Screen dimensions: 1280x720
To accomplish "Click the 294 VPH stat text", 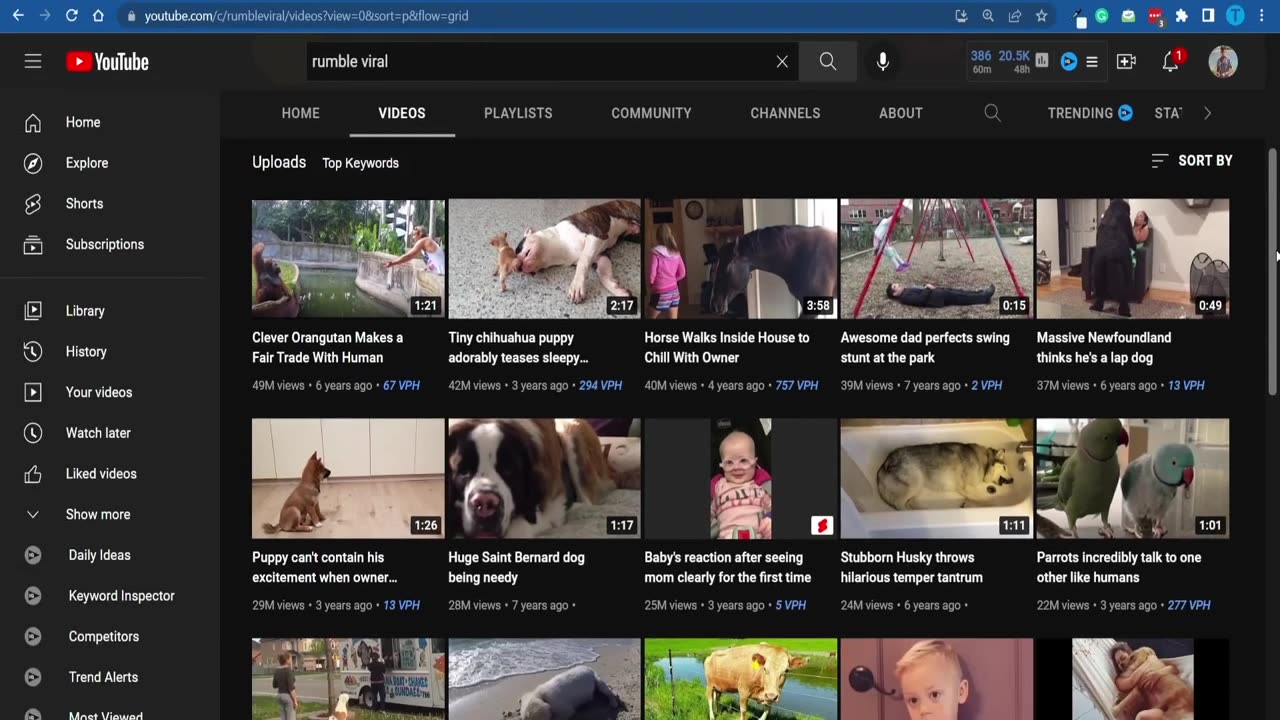I will click(600, 385).
